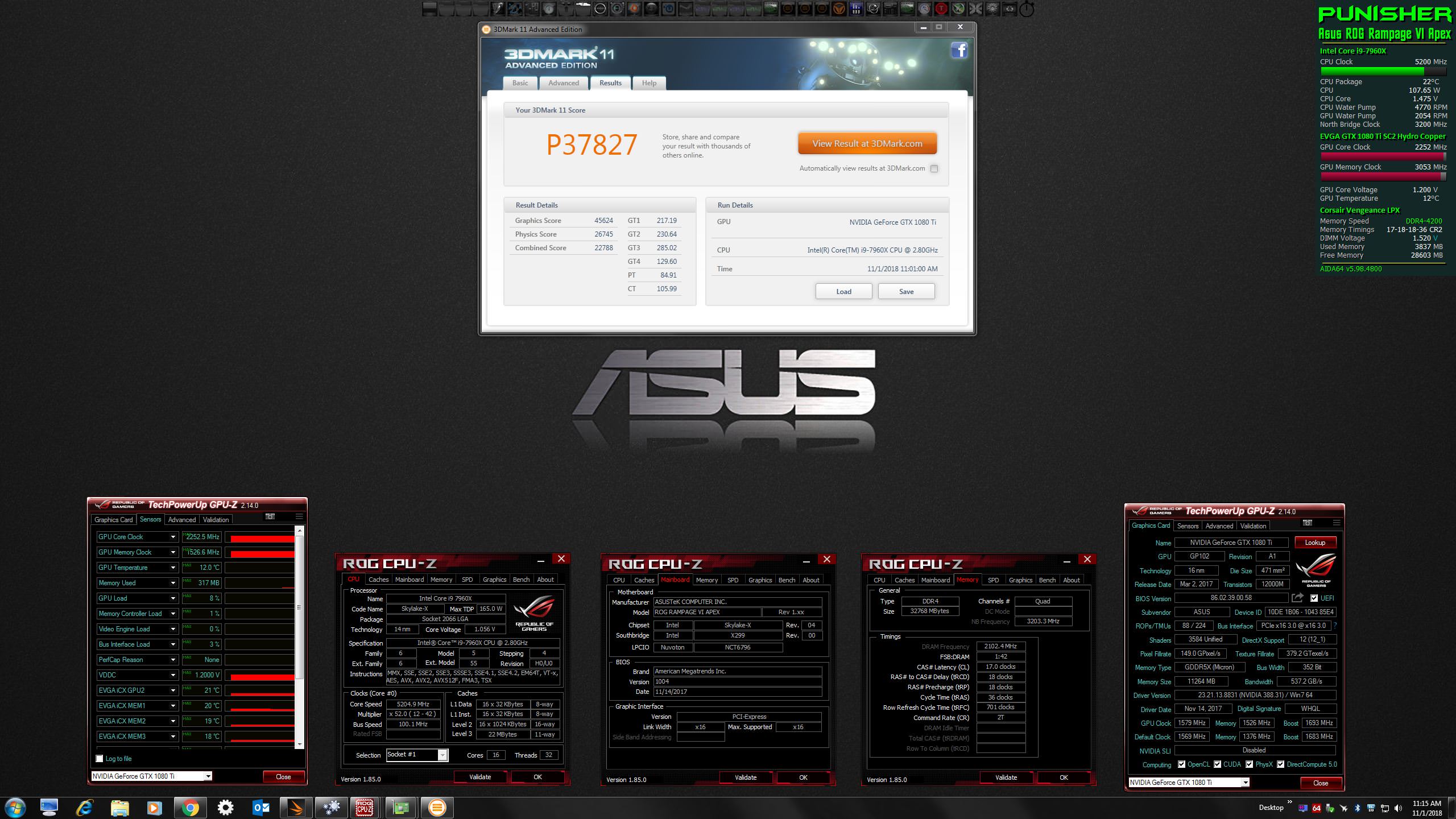
Task: Click the Bus Interface question mark icon
Action: pyautogui.click(x=1335, y=626)
